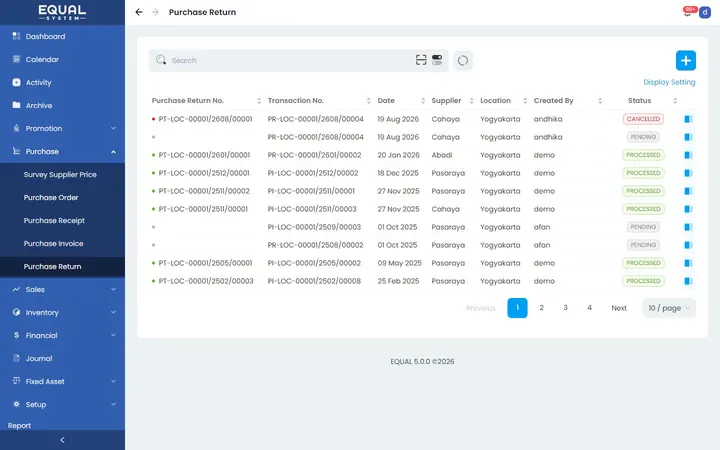720x450 pixels.
Task: Go to pagination page 4
Action: [x=589, y=308]
